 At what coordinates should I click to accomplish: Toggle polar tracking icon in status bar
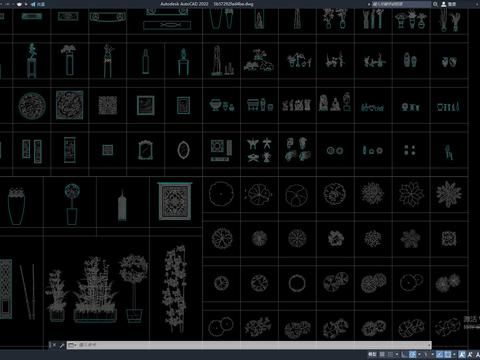(x=413, y=354)
